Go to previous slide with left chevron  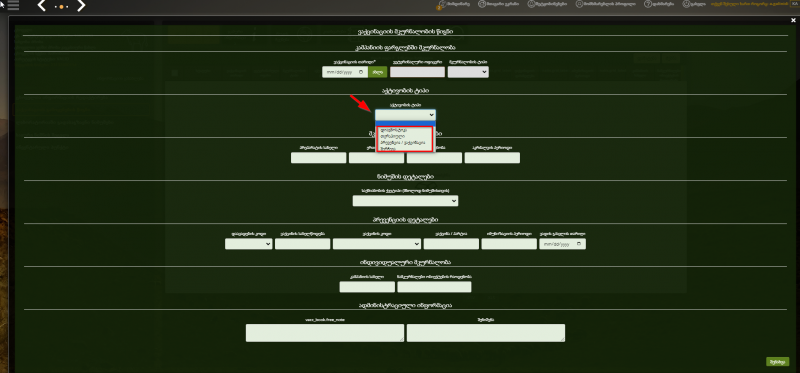(x=42, y=6)
